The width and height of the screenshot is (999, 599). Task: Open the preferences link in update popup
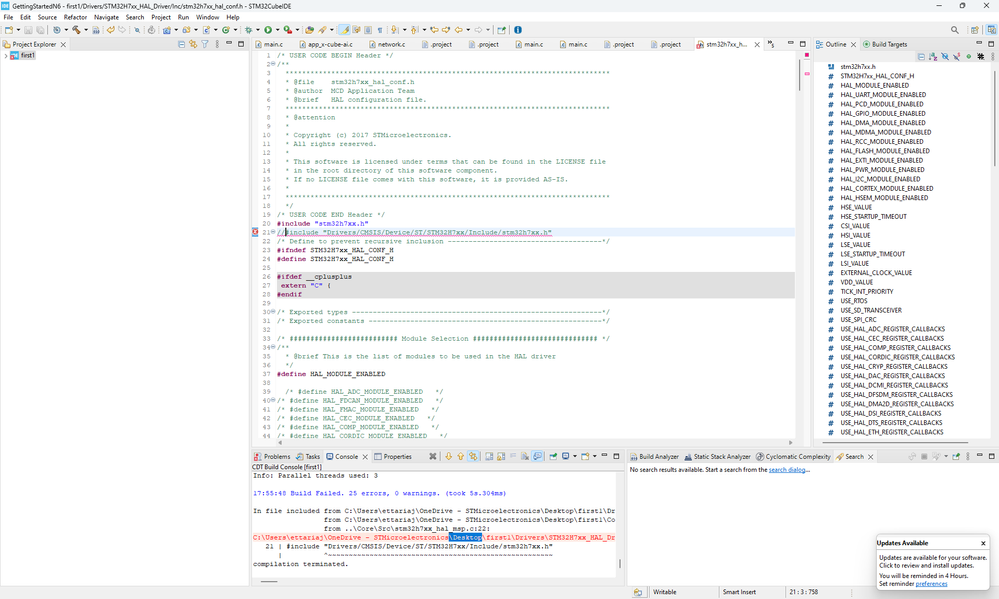click(931, 583)
